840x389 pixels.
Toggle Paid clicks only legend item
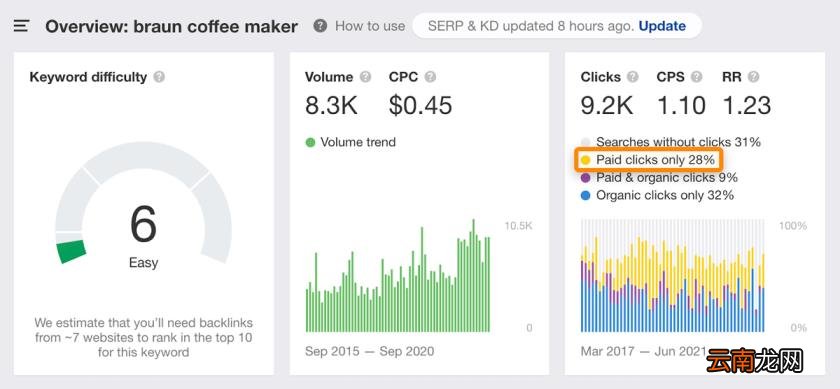point(648,160)
